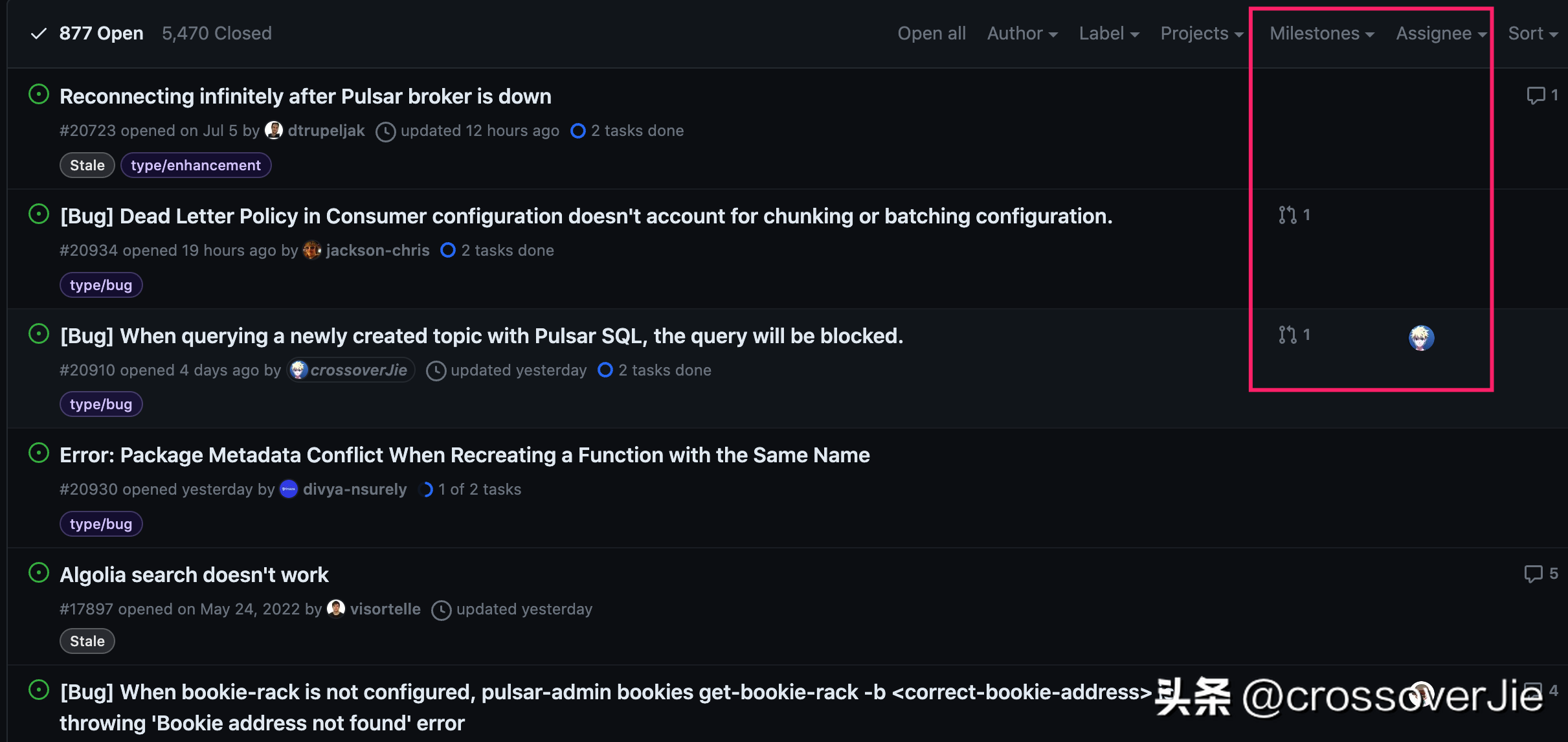Click dtrupeljak's avatar icon
The width and height of the screenshot is (1568, 742).
tap(274, 130)
